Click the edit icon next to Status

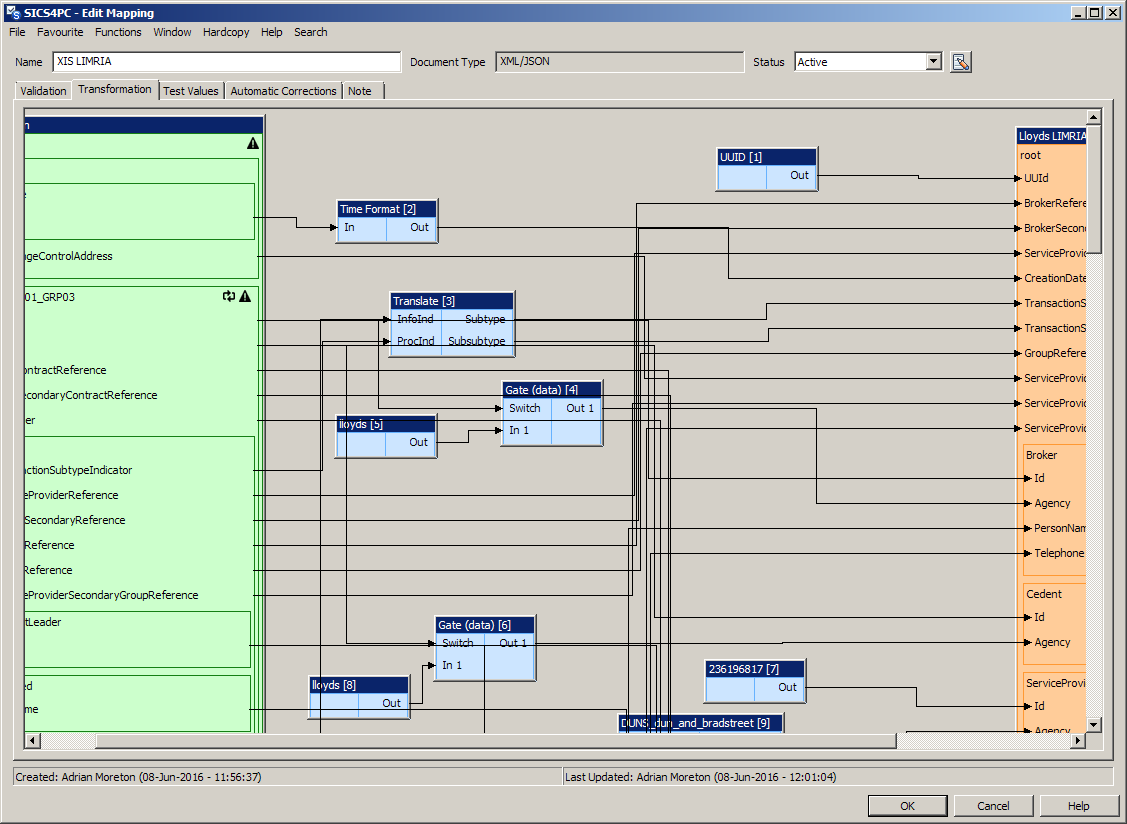[x=961, y=62]
